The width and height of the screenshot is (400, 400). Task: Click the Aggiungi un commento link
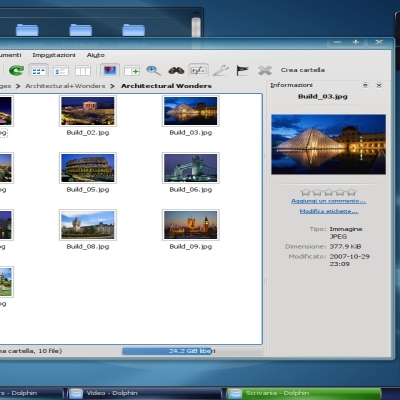click(x=328, y=201)
